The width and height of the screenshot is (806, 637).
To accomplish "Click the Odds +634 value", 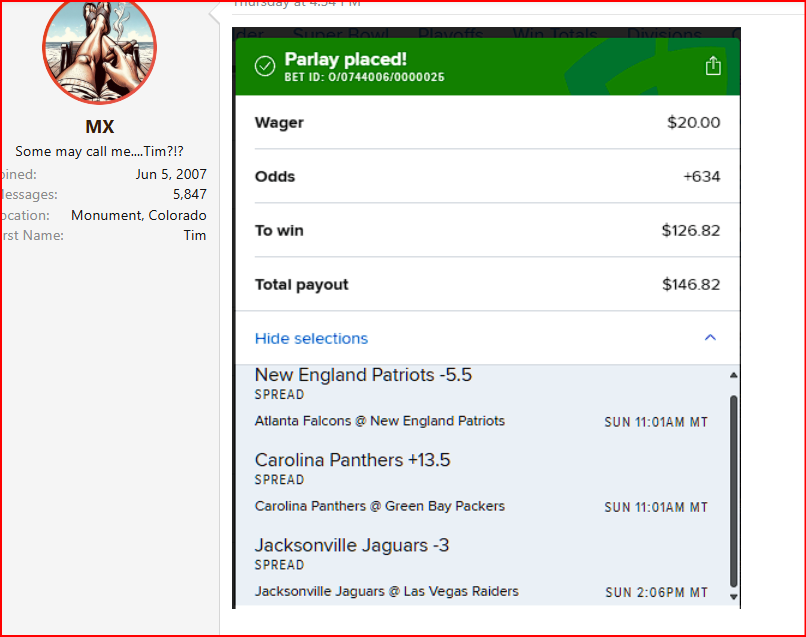I will (x=701, y=176).
